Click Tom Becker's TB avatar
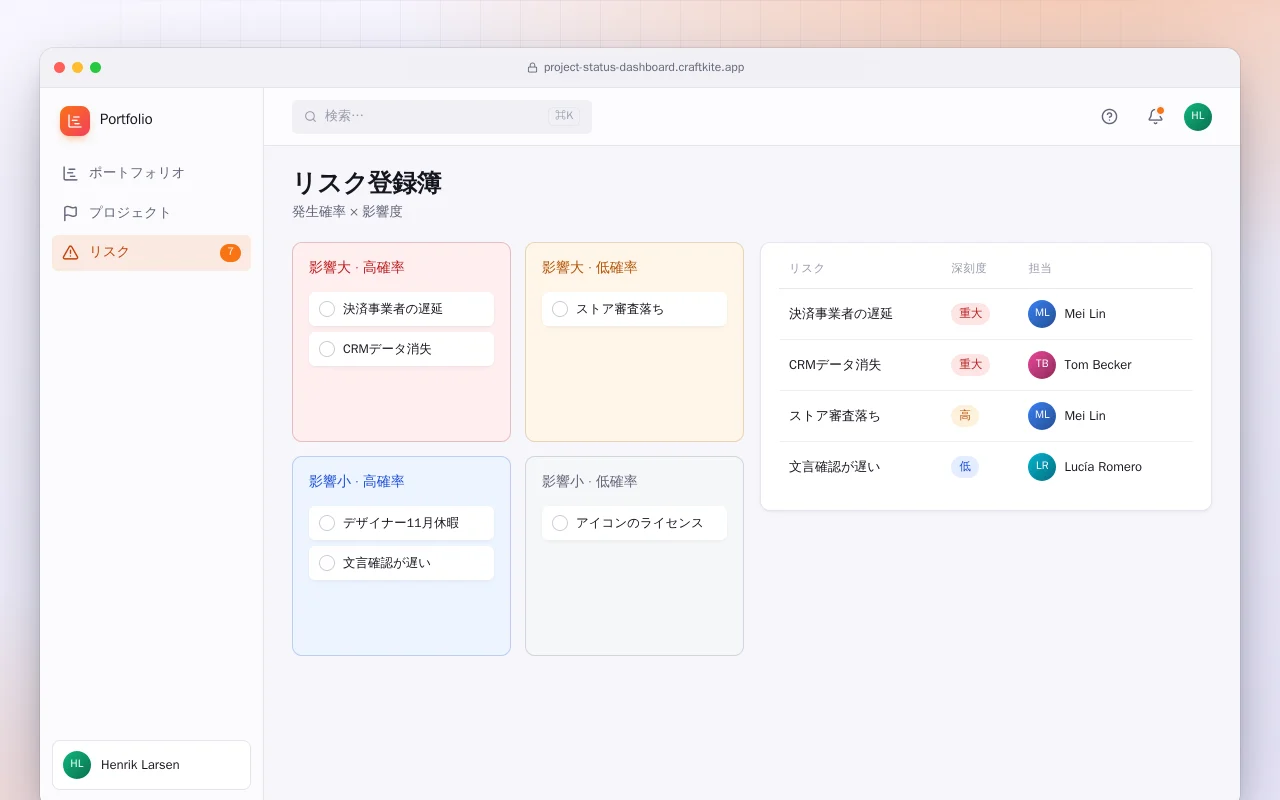Image resolution: width=1280 pixels, height=800 pixels. [1042, 365]
